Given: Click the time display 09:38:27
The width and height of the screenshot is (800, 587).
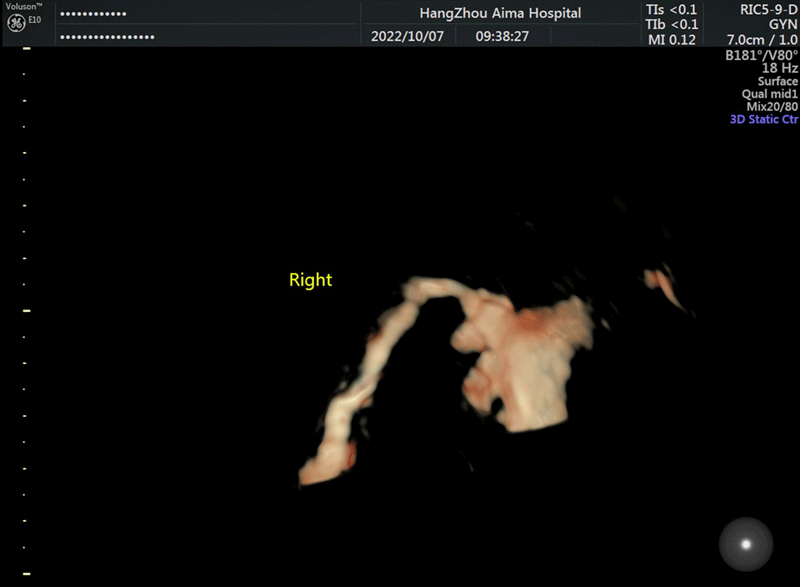Looking at the screenshot, I should tap(502, 36).
